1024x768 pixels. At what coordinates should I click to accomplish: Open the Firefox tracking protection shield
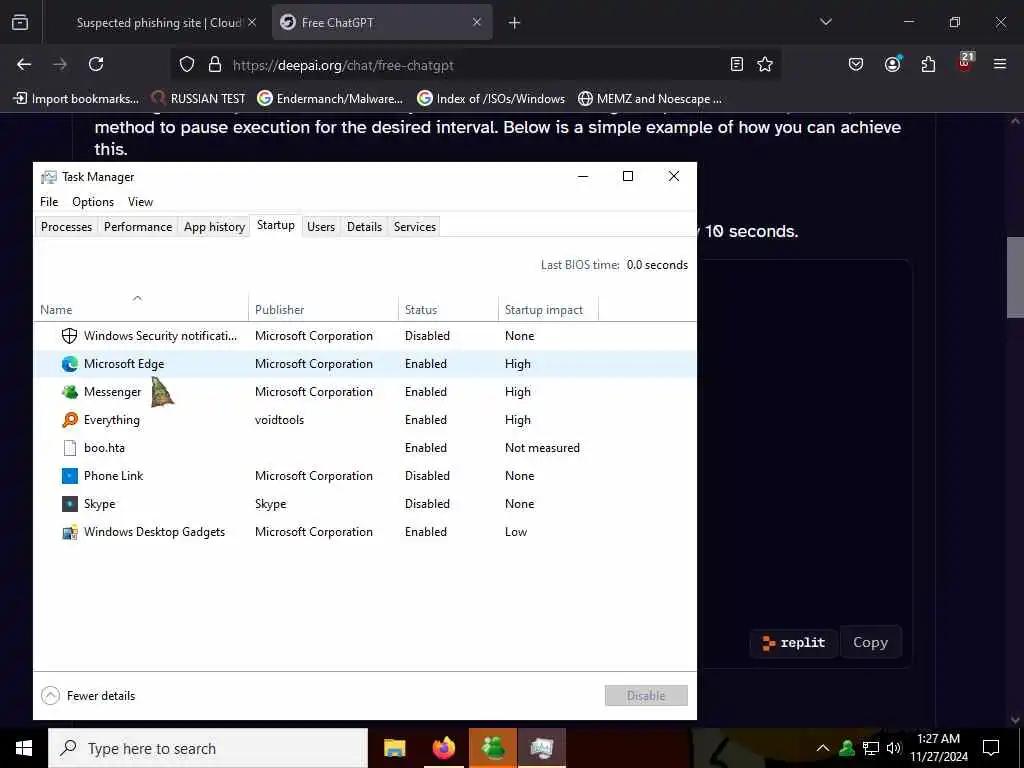coord(187,65)
